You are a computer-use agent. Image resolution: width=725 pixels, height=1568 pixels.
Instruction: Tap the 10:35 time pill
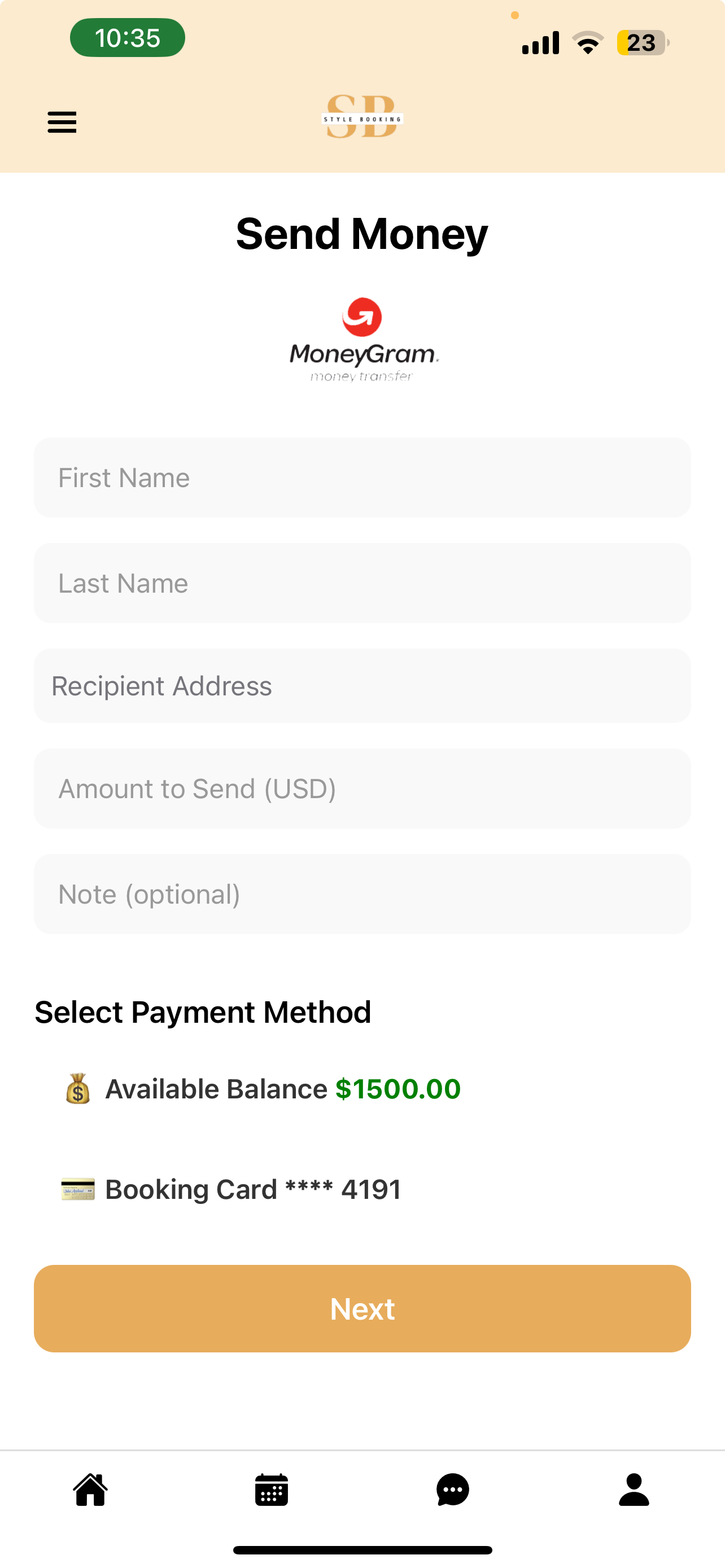point(128,38)
